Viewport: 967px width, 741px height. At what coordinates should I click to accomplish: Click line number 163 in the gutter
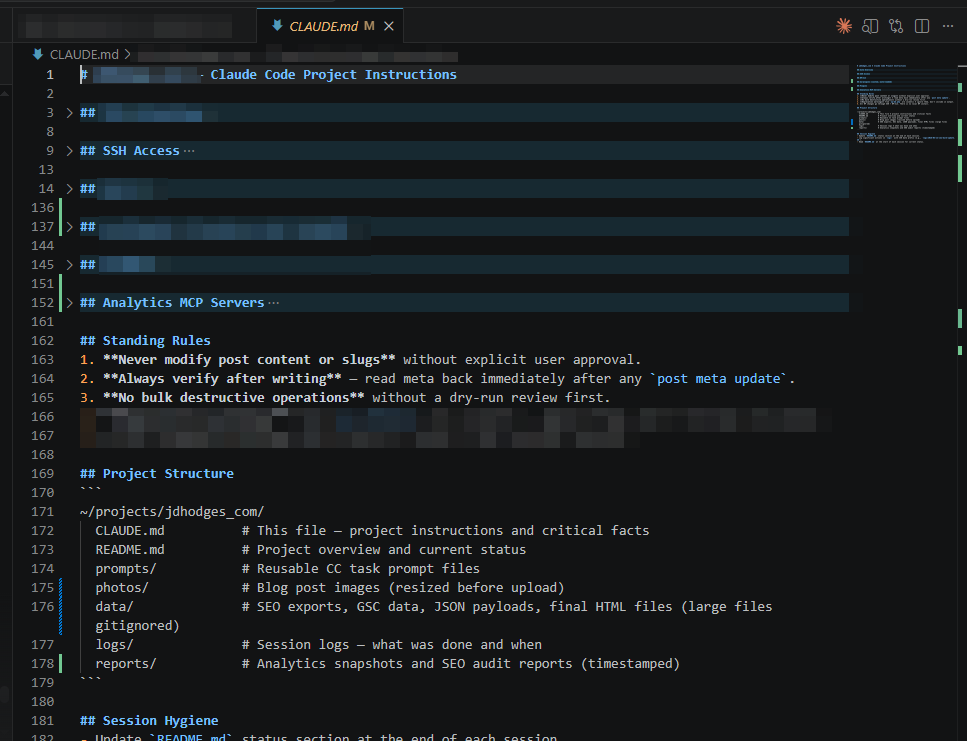[42, 359]
